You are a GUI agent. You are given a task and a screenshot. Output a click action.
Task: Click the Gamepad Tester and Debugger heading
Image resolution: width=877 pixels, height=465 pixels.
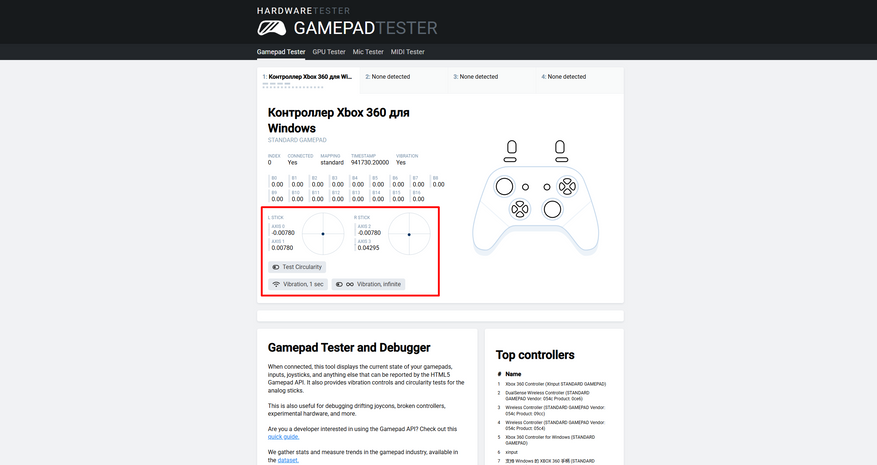pyautogui.click(x=349, y=347)
